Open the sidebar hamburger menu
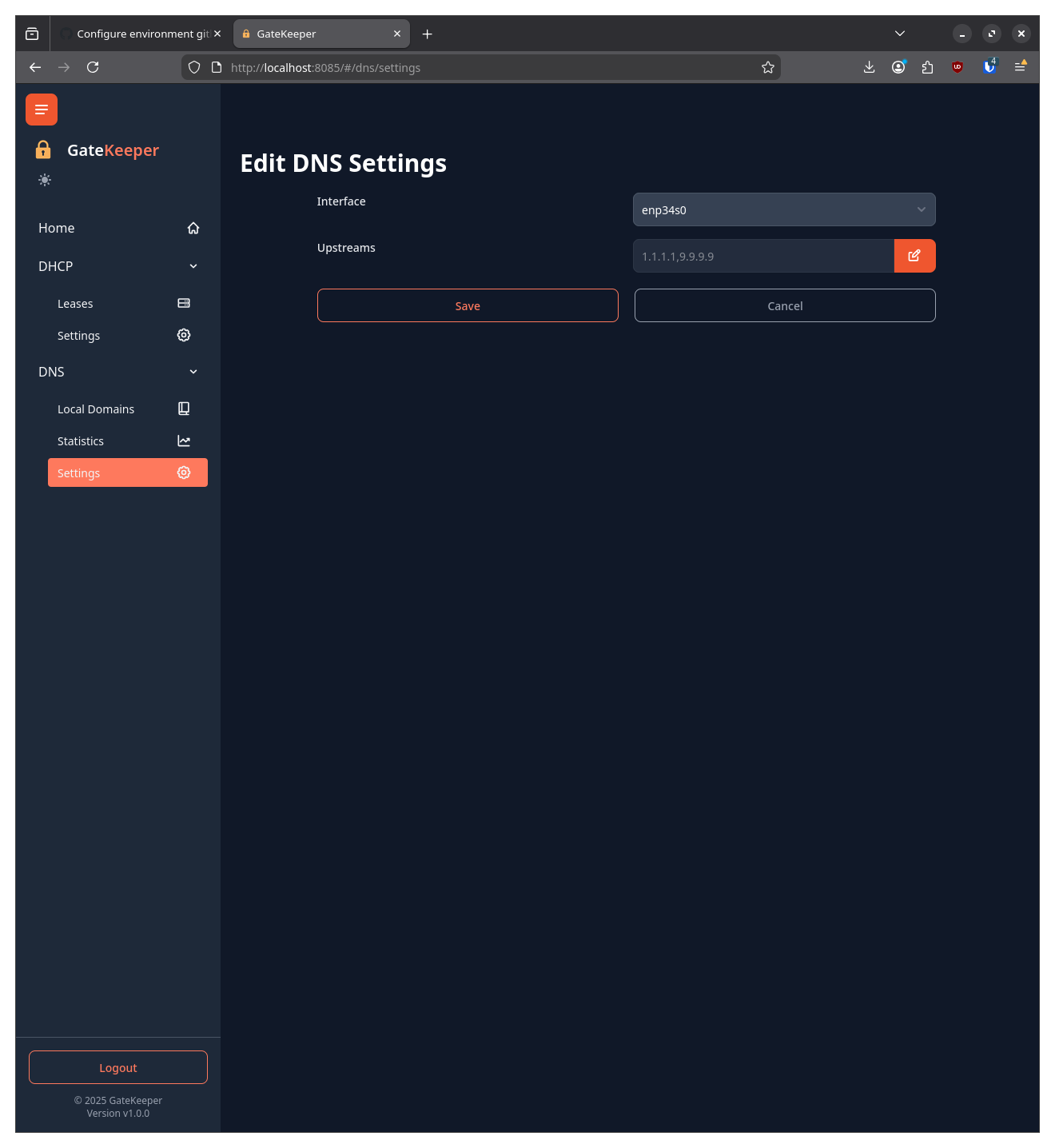The image size is (1055, 1148). [x=41, y=110]
